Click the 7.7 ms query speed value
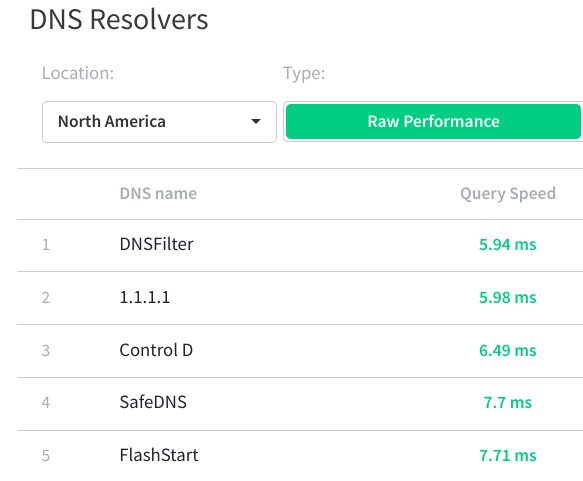The image size is (583, 481). point(508,403)
